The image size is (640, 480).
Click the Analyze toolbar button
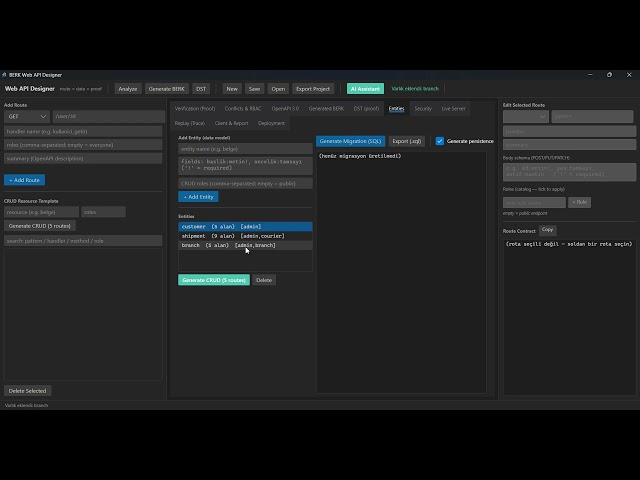pos(128,89)
